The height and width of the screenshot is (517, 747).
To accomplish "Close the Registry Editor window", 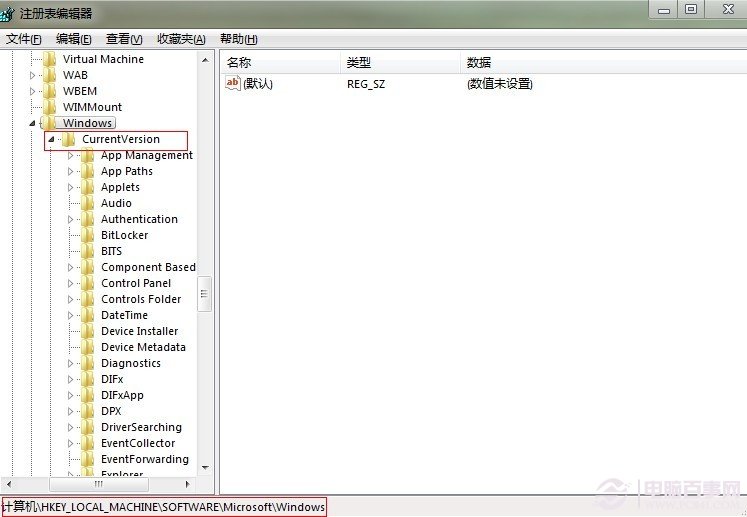I will click(x=727, y=10).
